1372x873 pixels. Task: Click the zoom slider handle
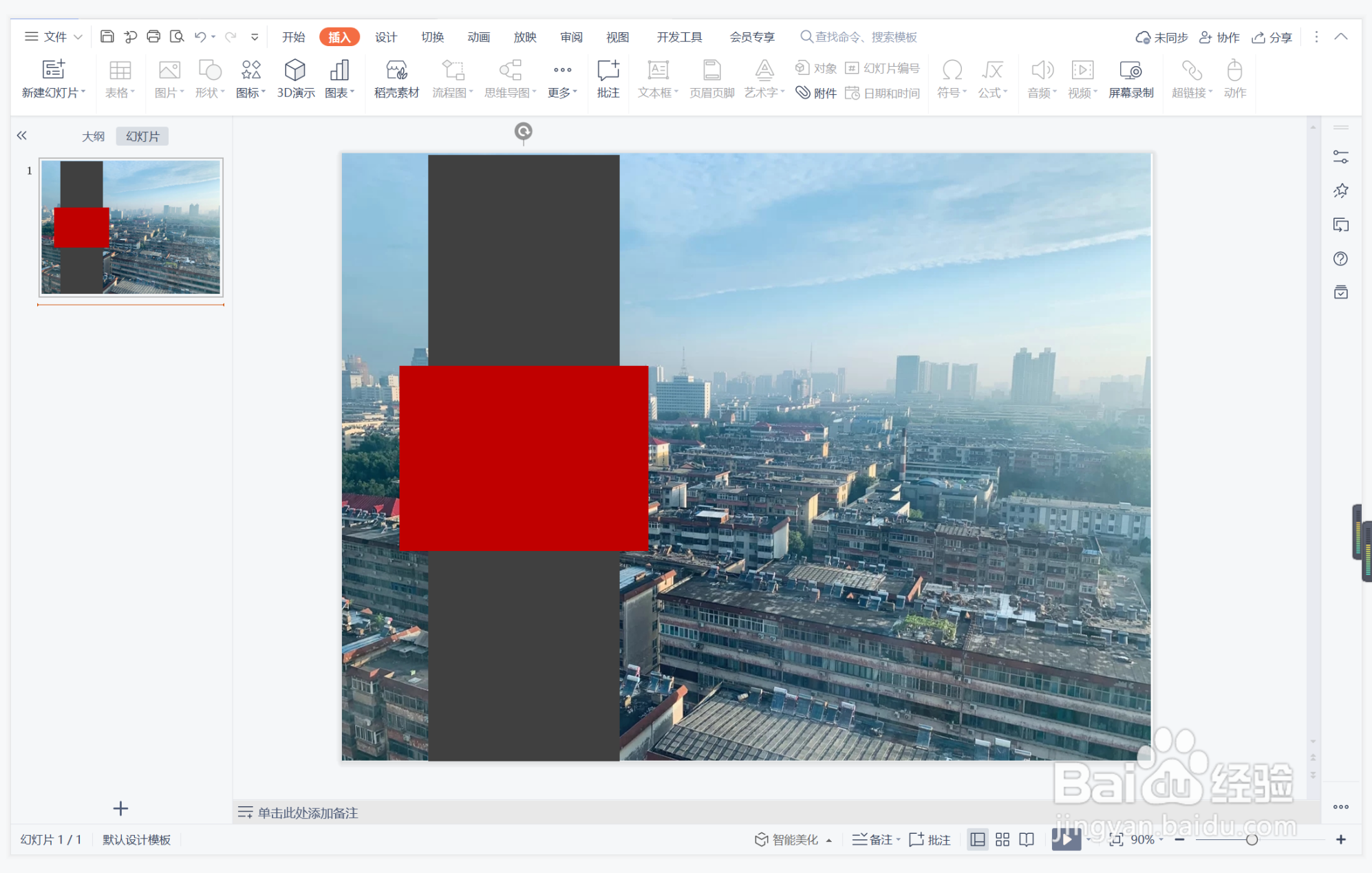[x=1252, y=839]
